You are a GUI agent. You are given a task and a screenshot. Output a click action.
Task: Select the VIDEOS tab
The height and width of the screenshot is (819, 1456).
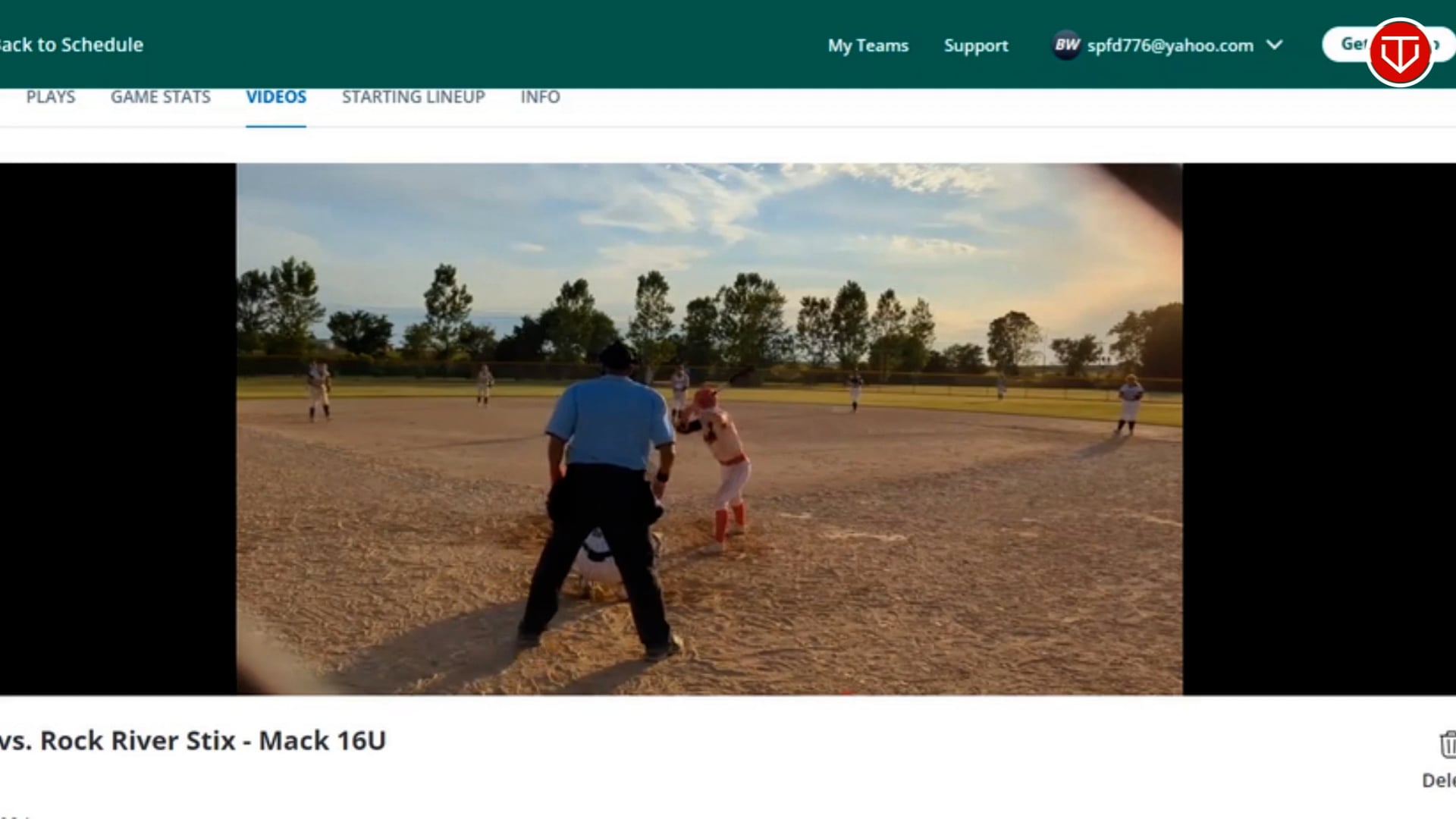pyautogui.click(x=276, y=97)
